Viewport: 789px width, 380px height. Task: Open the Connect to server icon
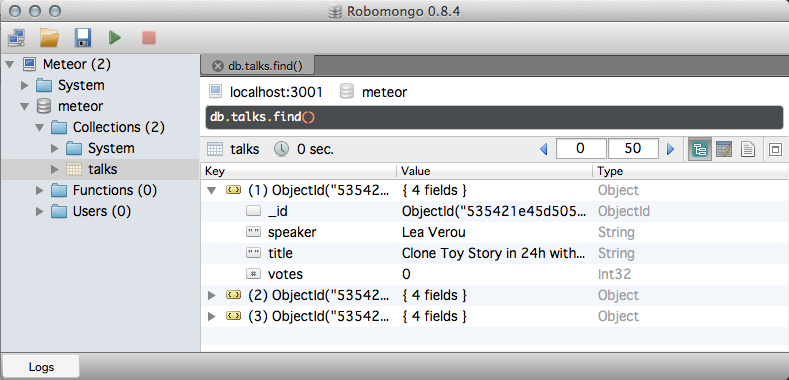[16, 38]
